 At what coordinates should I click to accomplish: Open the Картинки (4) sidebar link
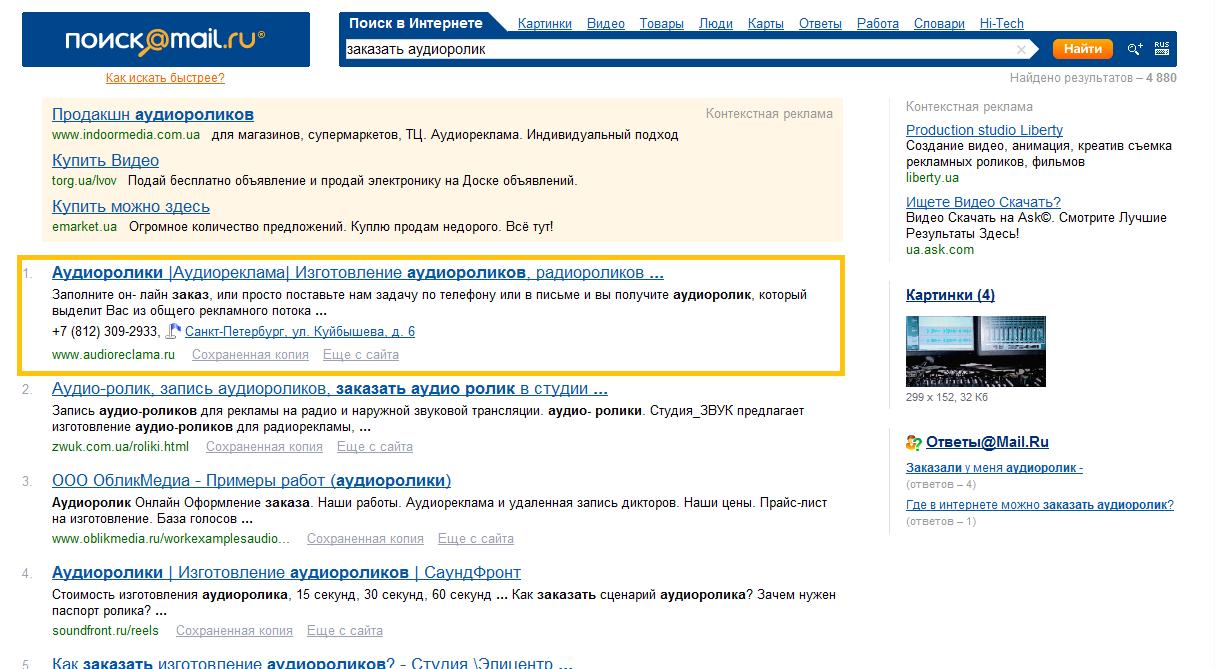(950, 295)
